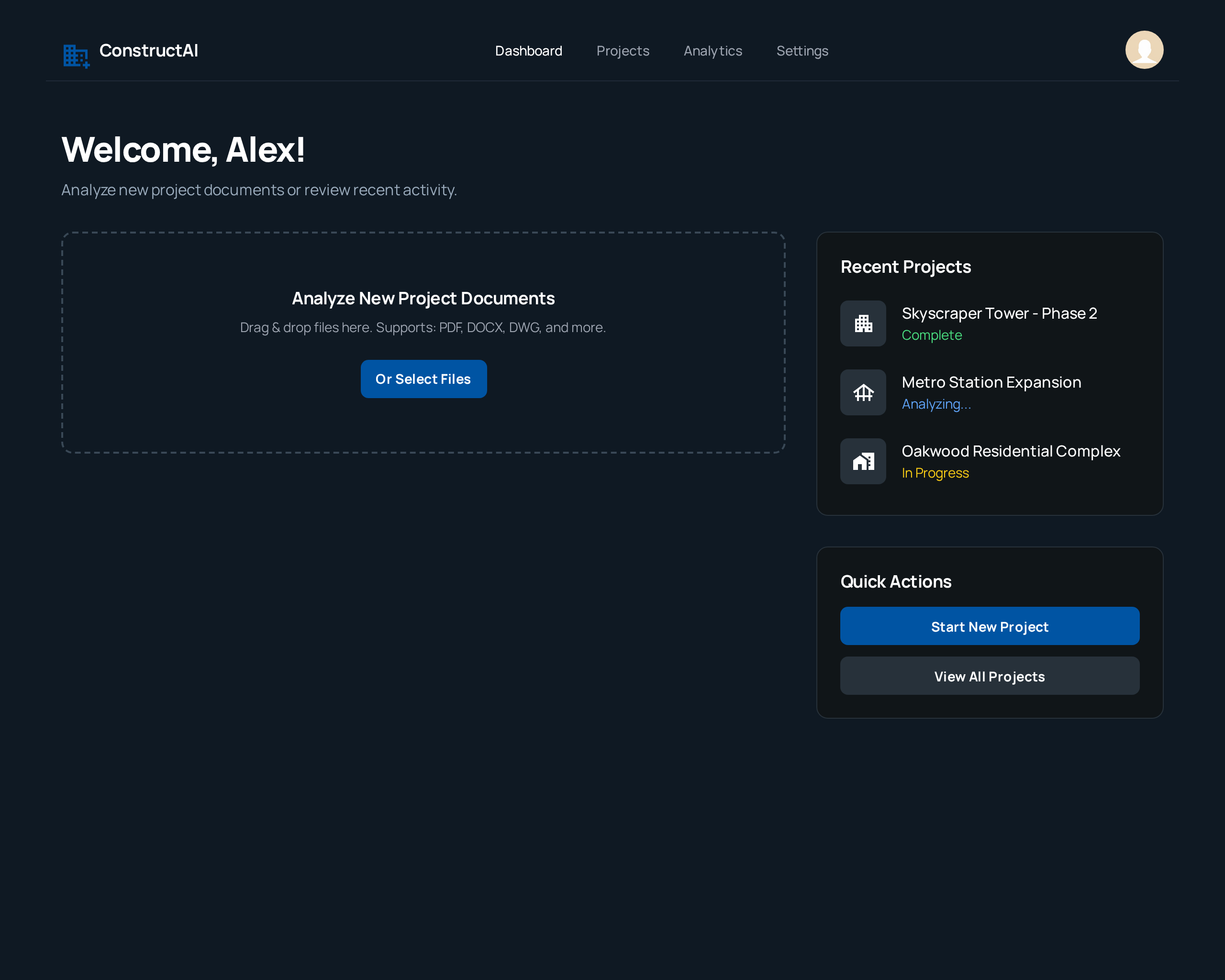
Task: Open the Oakwood Residential Complex project
Action: (x=1010, y=450)
